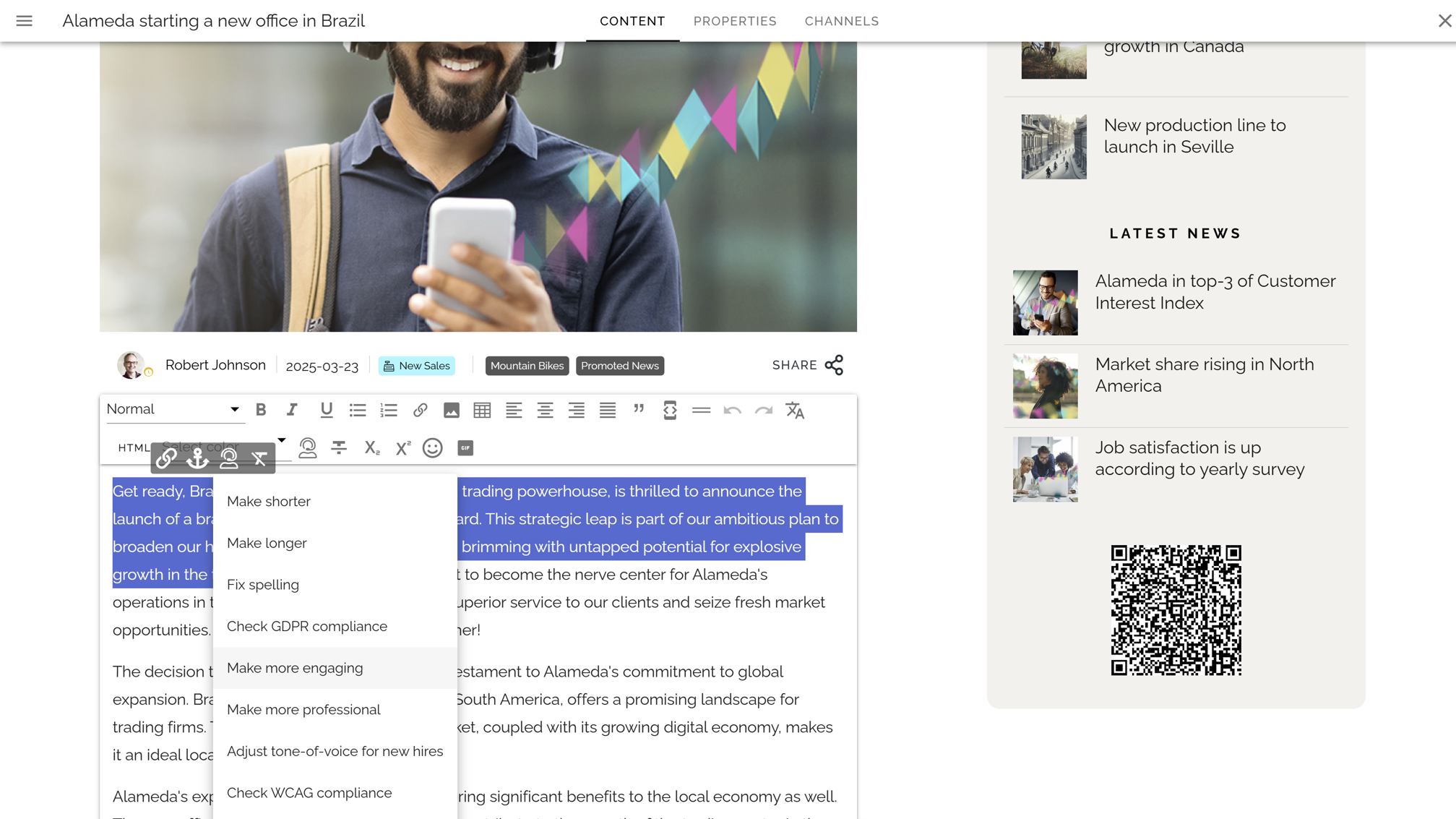Click Robert Johnson's avatar

pos(131,365)
